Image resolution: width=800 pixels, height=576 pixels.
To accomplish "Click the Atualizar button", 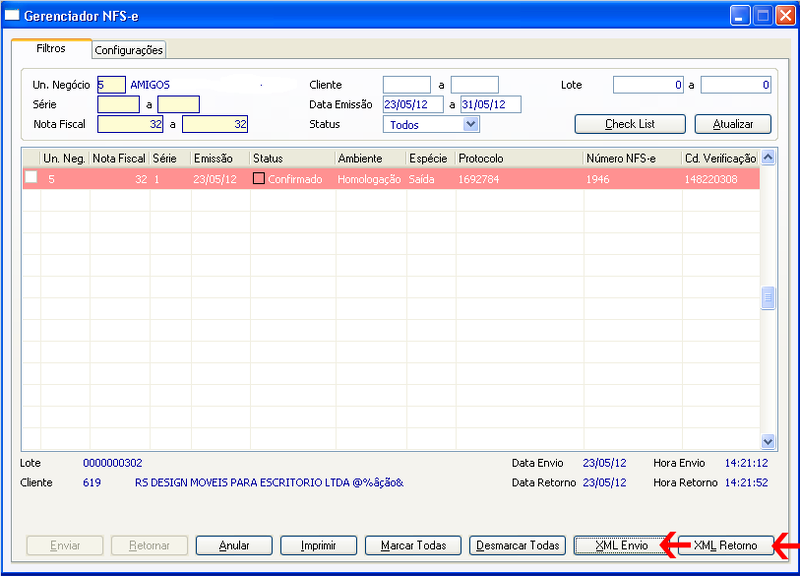I will click(x=733, y=124).
